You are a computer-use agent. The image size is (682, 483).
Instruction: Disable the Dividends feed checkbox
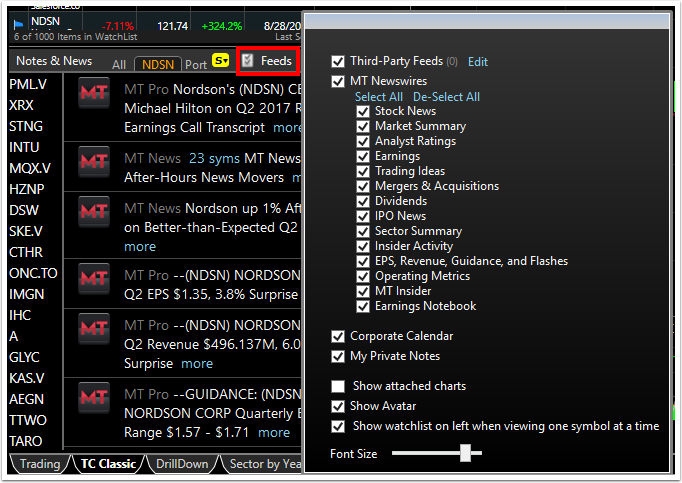pyautogui.click(x=363, y=201)
